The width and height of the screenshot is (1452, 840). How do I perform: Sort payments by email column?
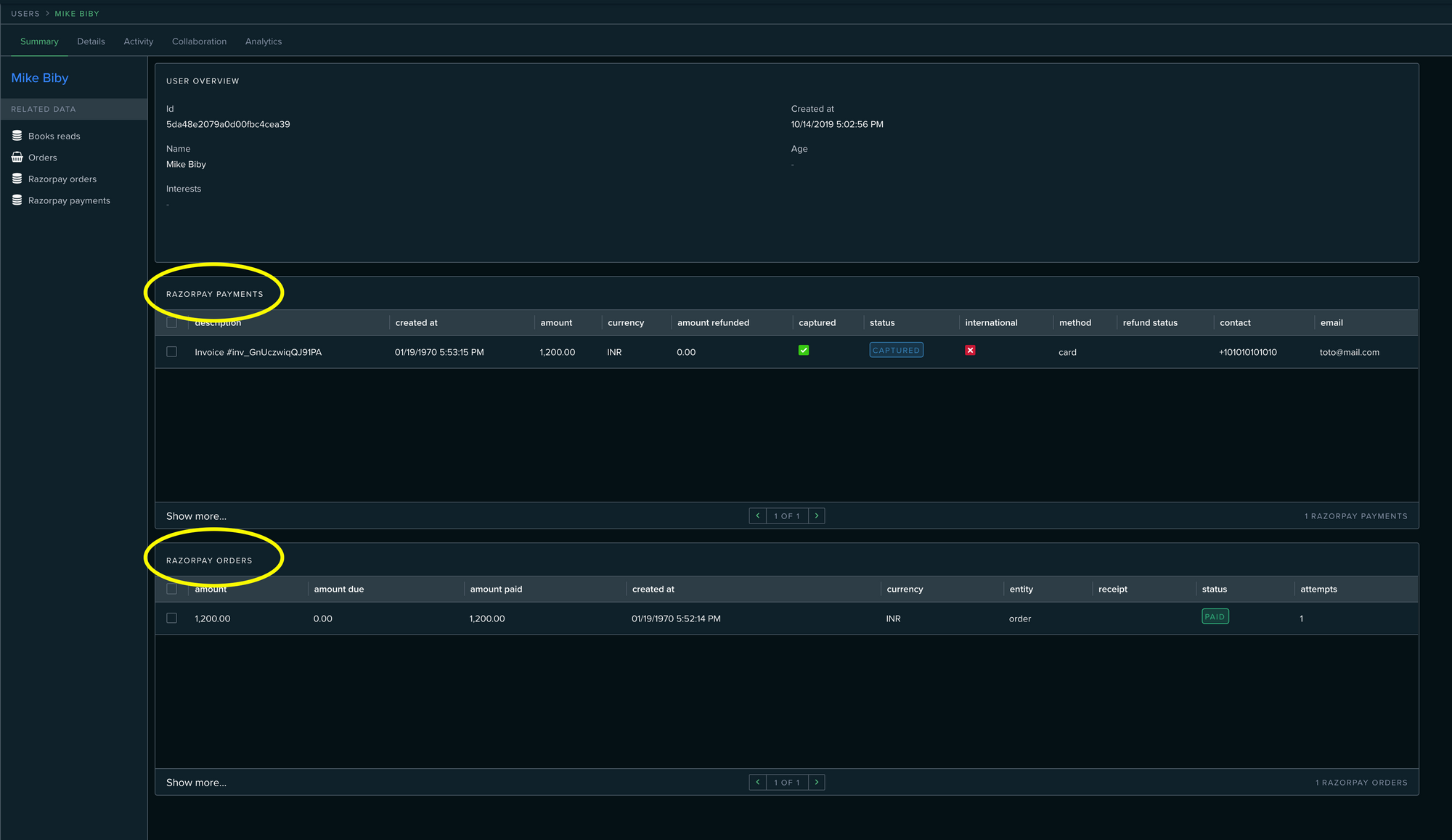coord(1331,323)
